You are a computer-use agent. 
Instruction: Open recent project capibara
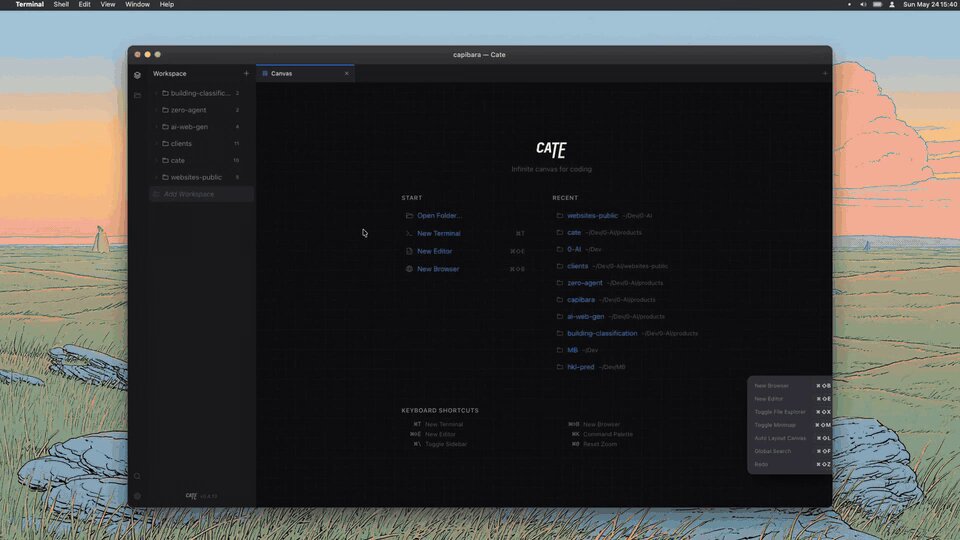tap(581, 300)
